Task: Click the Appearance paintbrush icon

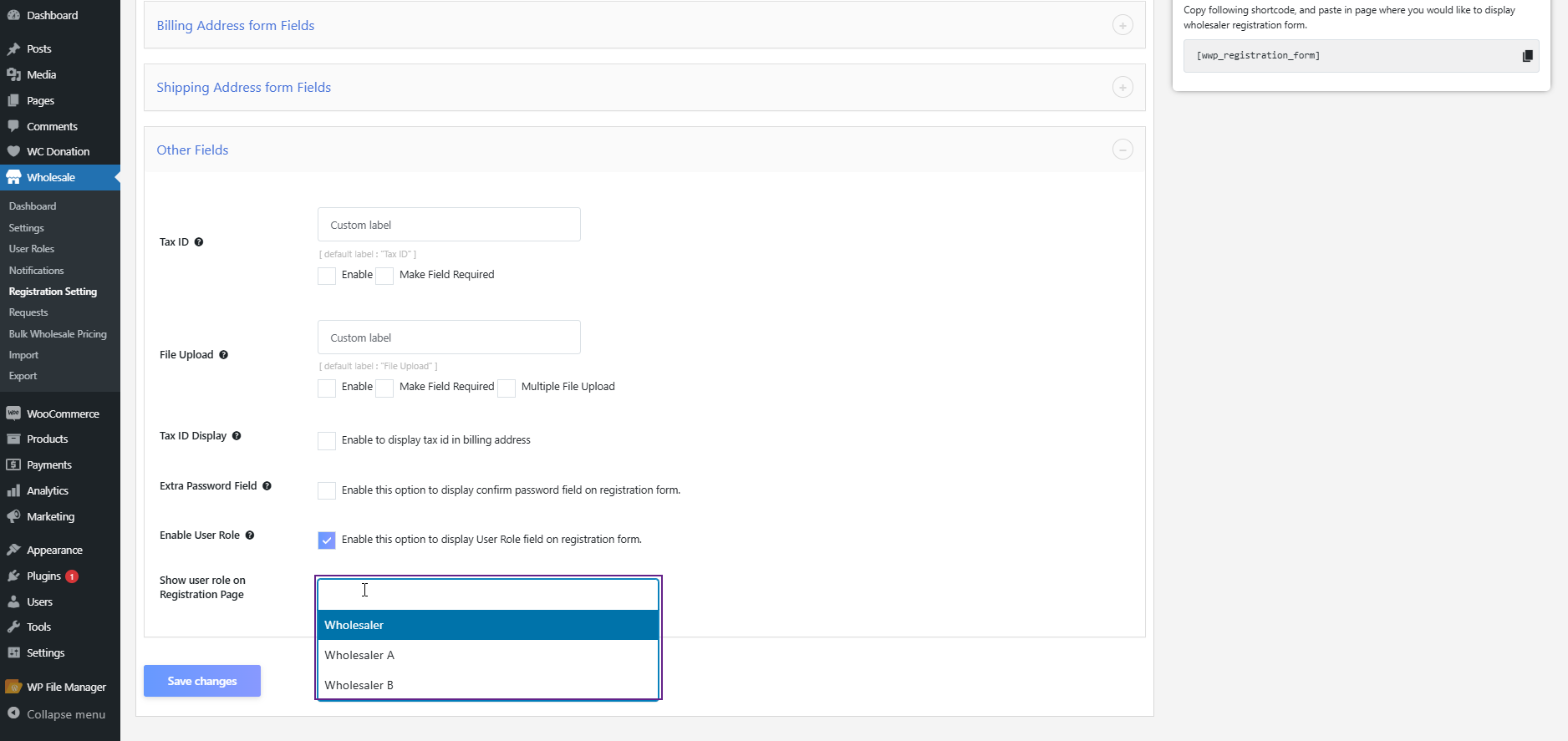Action: [13, 550]
